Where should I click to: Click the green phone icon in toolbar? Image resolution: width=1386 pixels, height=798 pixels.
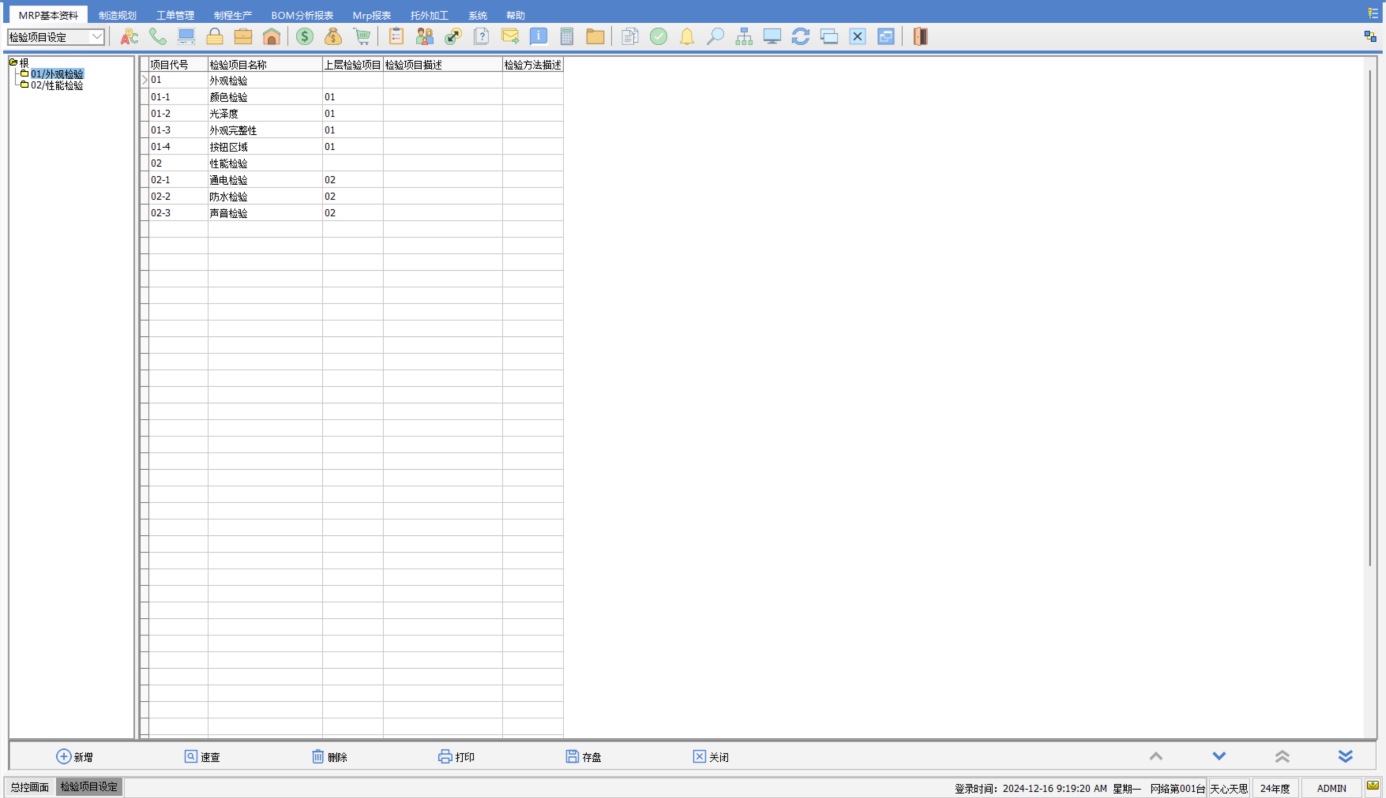click(158, 37)
